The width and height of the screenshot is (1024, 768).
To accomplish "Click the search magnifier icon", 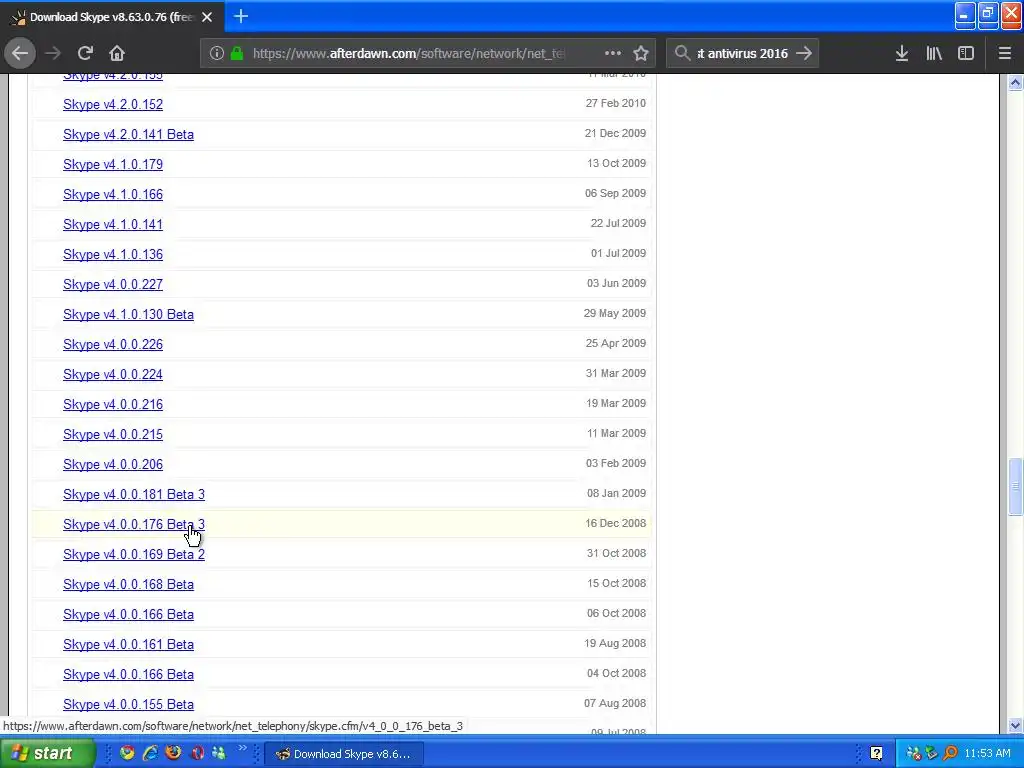I will pos(682,53).
